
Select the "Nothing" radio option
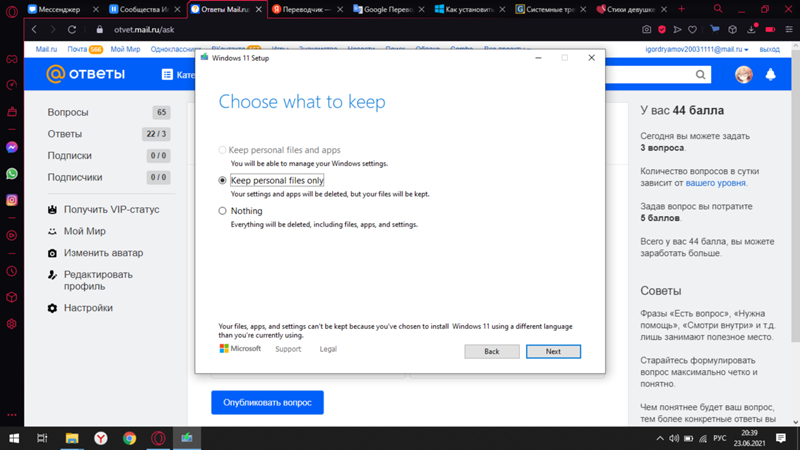222,211
